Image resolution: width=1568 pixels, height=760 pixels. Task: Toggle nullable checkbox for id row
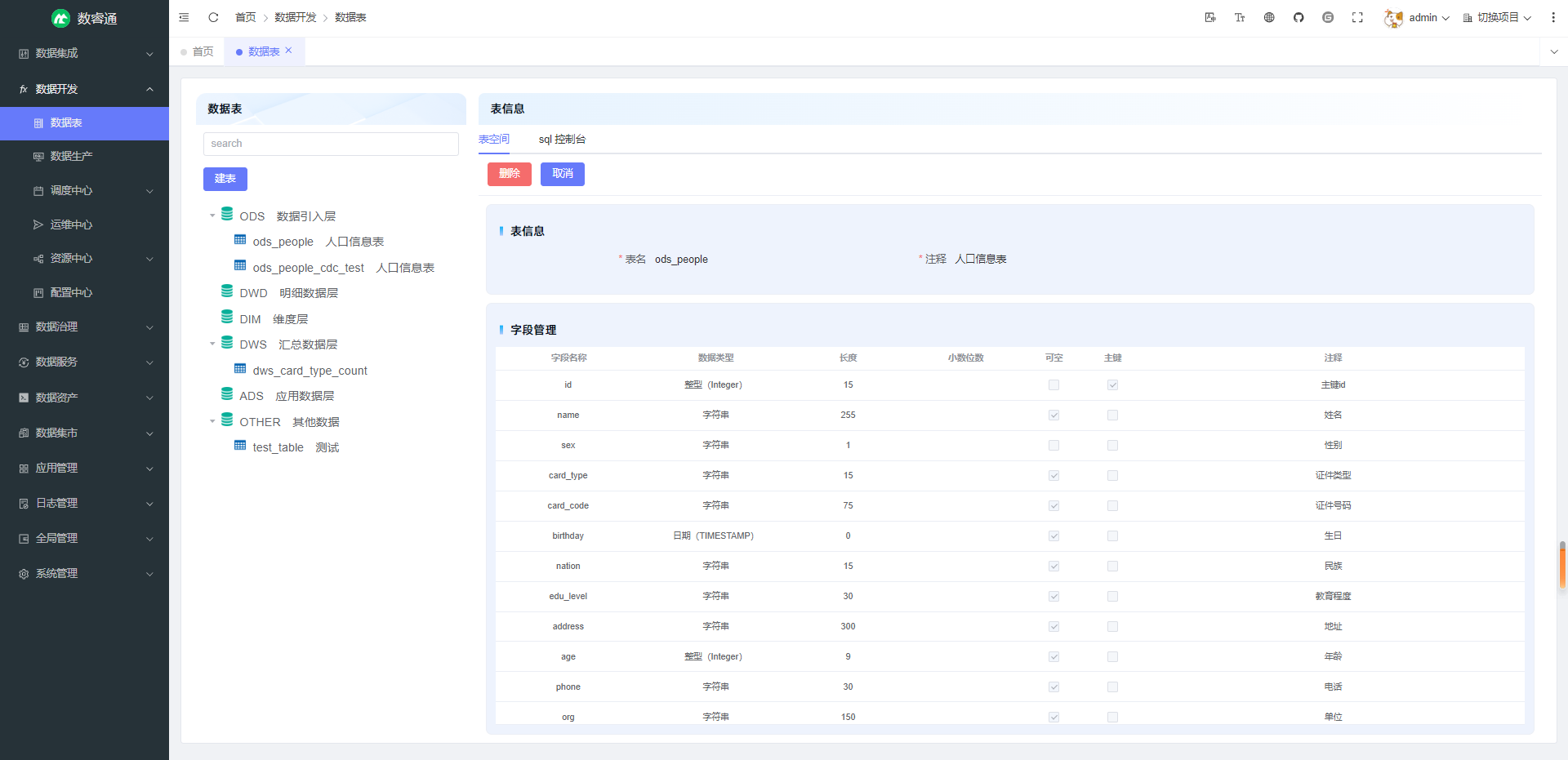pyautogui.click(x=1053, y=385)
